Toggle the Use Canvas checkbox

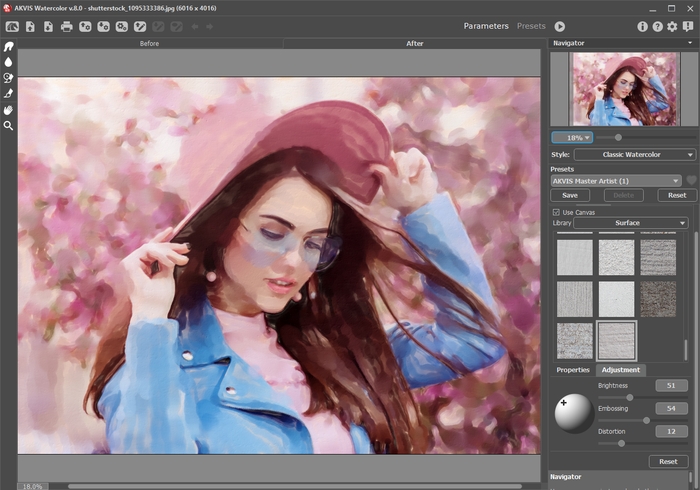556,212
